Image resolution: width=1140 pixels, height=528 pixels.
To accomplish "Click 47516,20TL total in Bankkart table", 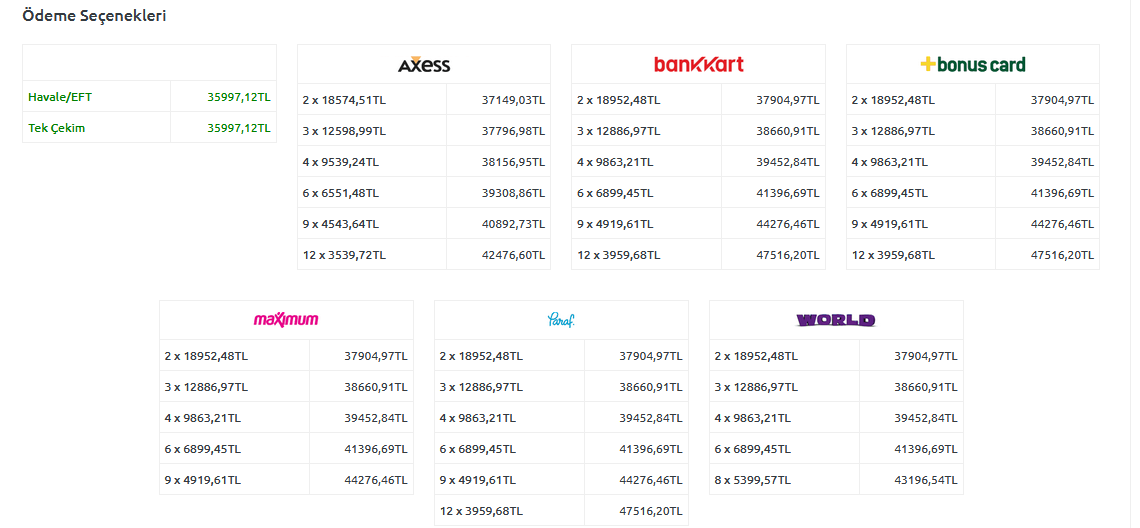I will pos(787,255).
